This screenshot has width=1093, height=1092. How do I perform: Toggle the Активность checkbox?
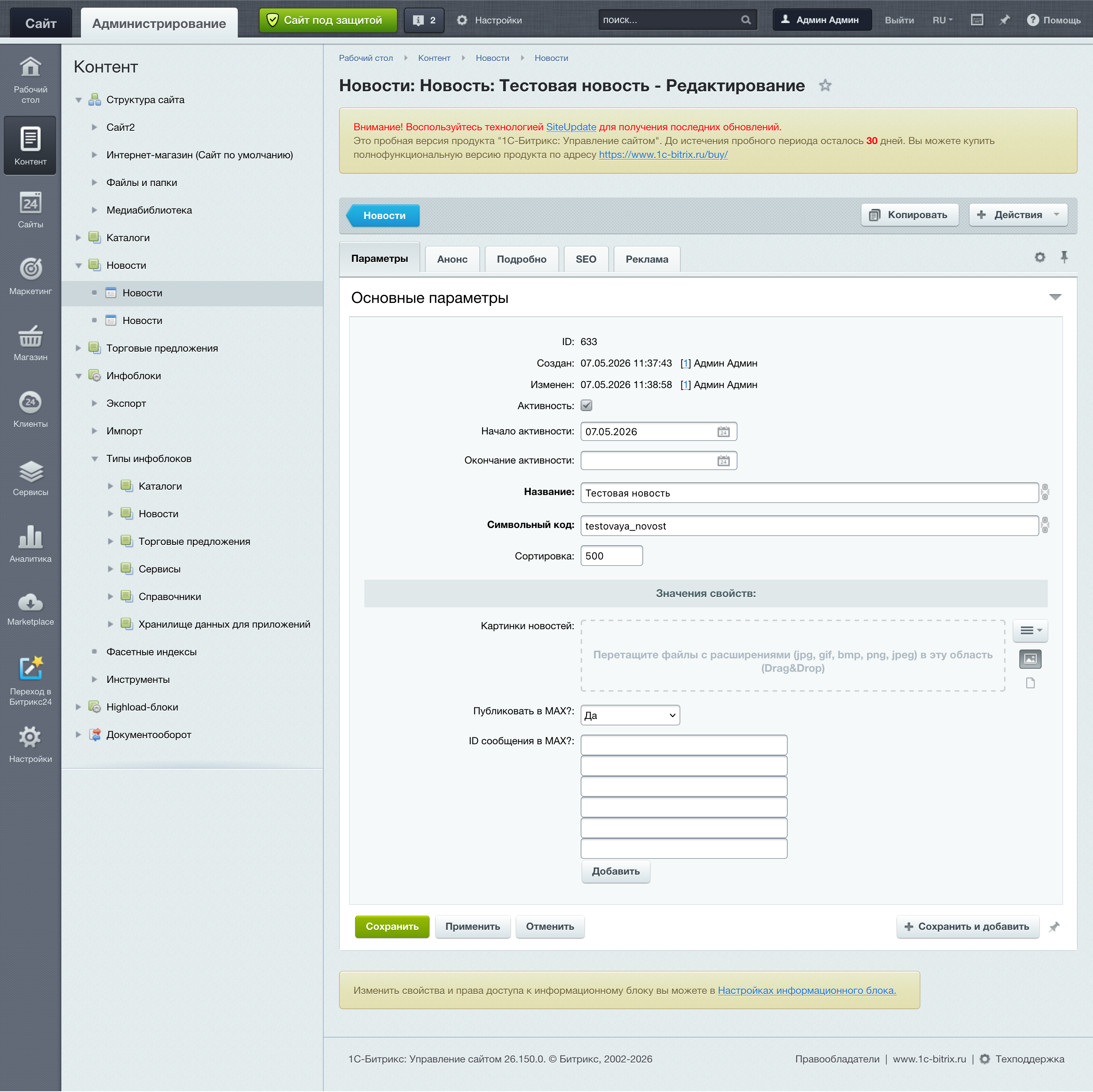pos(586,405)
